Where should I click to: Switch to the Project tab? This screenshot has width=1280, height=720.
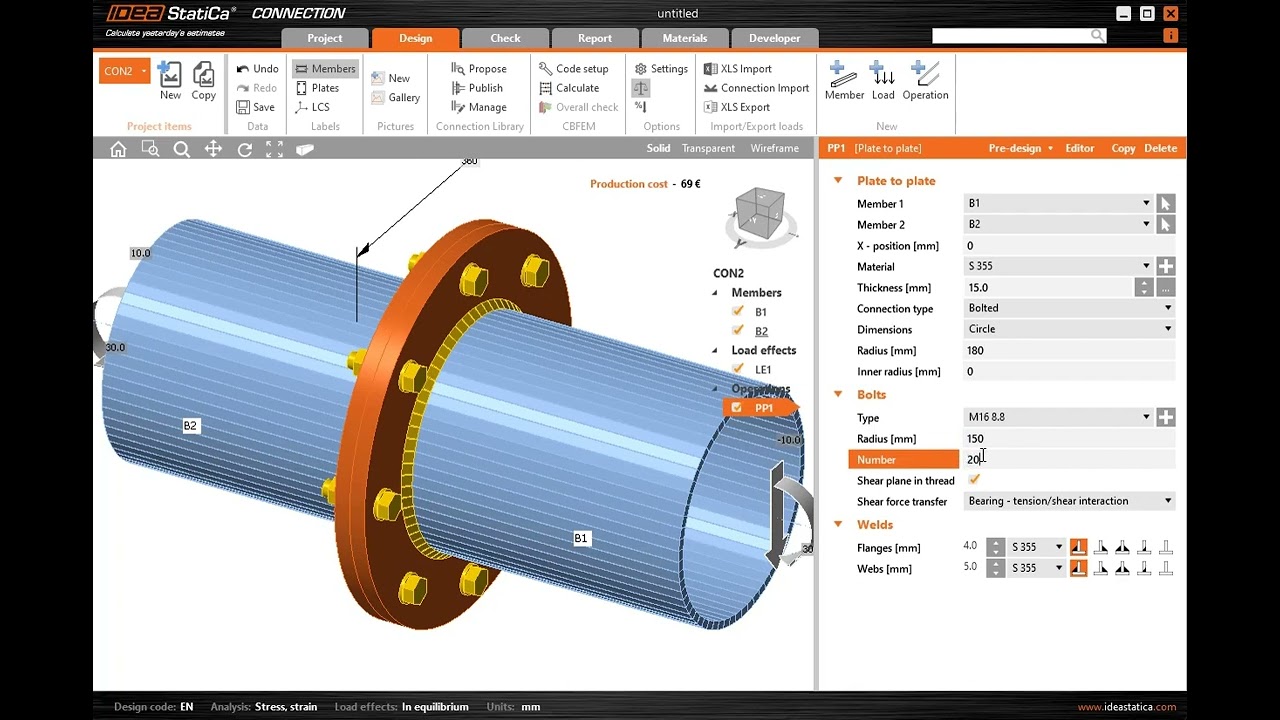325,38
